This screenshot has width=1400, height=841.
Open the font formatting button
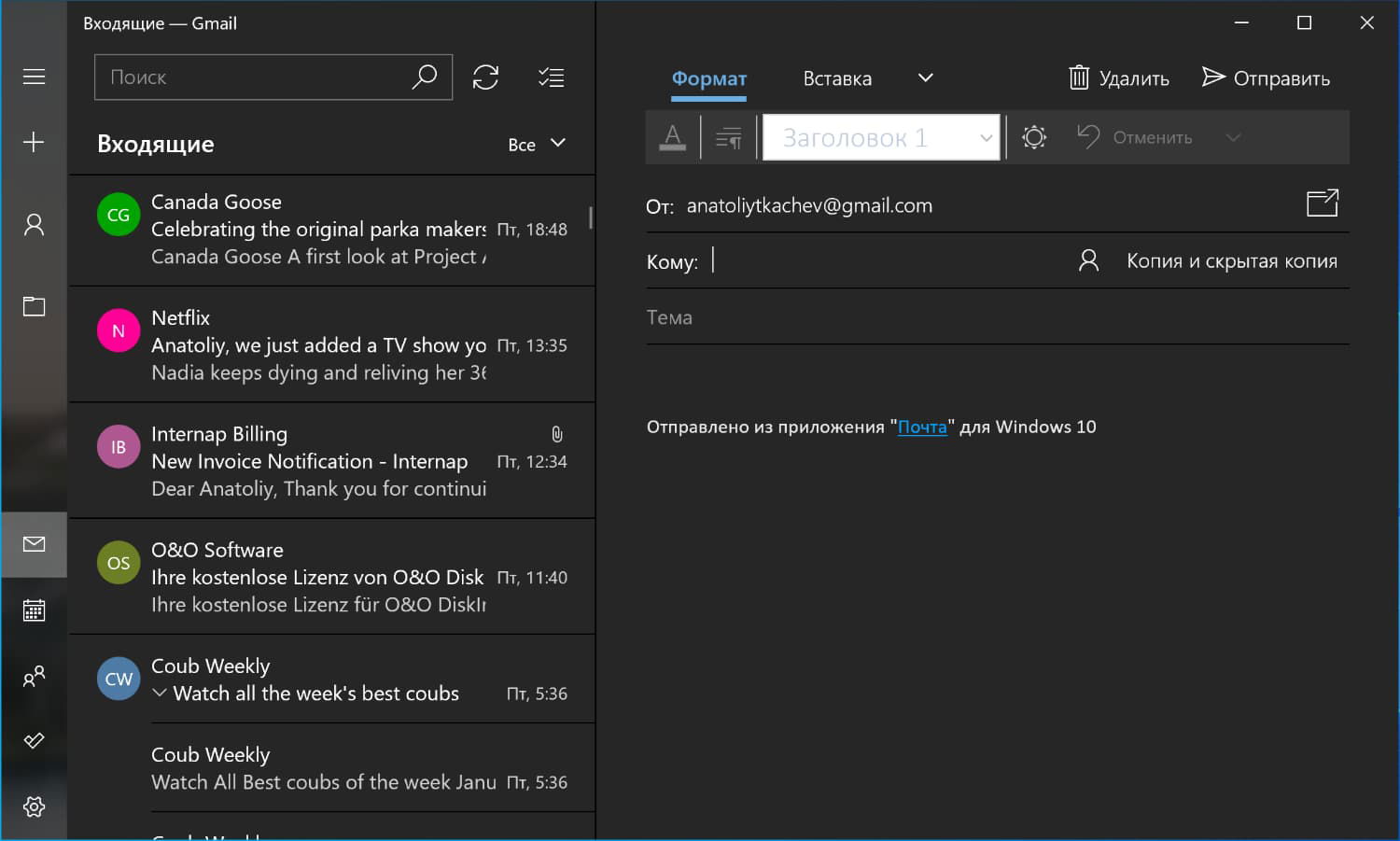tap(672, 138)
